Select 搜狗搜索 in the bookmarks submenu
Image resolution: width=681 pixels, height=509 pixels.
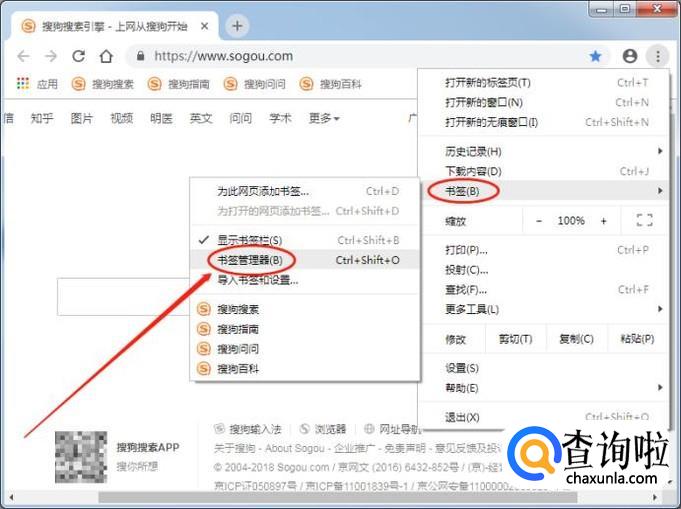pos(305,309)
